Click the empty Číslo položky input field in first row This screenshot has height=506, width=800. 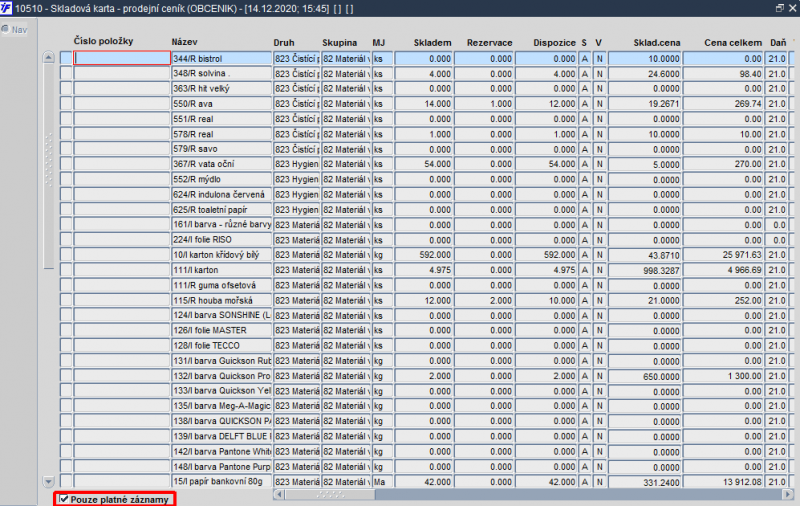pyautogui.click(x=122, y=58)
